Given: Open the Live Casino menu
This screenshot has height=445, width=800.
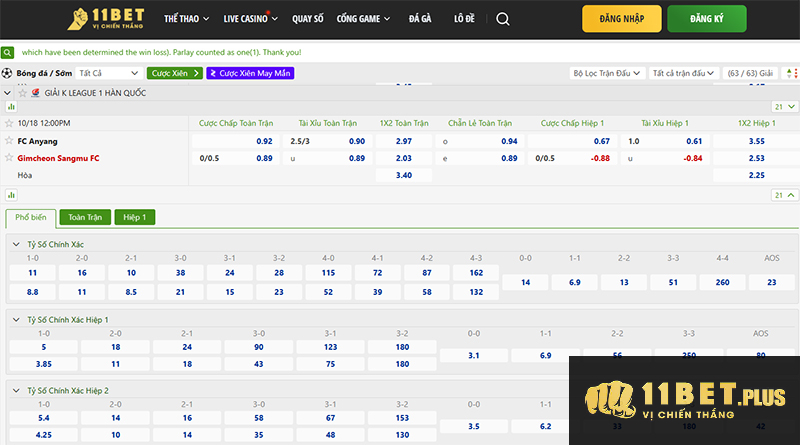Looking at the screenshot, I should point(250,19).
